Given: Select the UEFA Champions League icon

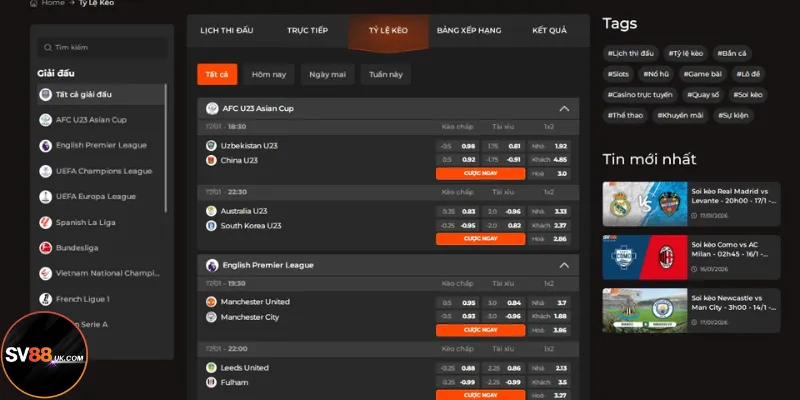Looking at the screenshot, I should click(x=46, y=171).
